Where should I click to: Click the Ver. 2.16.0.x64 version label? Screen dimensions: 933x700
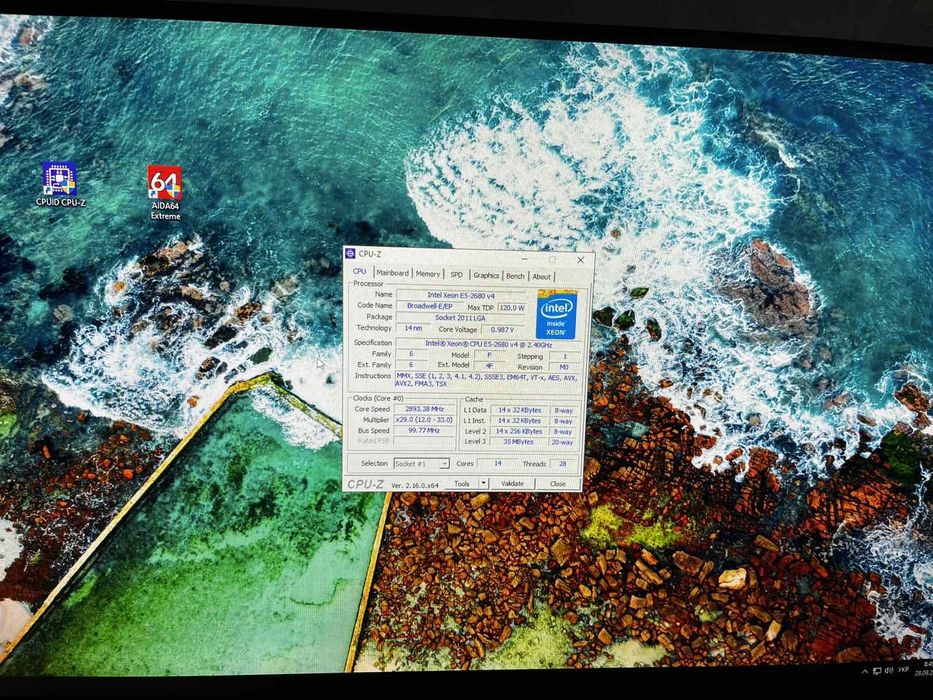415,485
